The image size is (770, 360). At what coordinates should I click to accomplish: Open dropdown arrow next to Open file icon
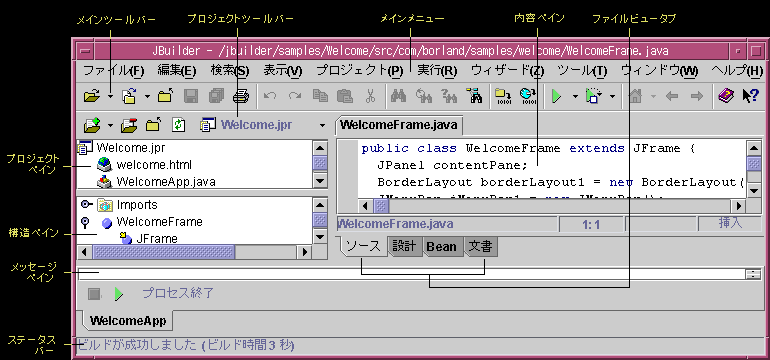pos(110,97)
